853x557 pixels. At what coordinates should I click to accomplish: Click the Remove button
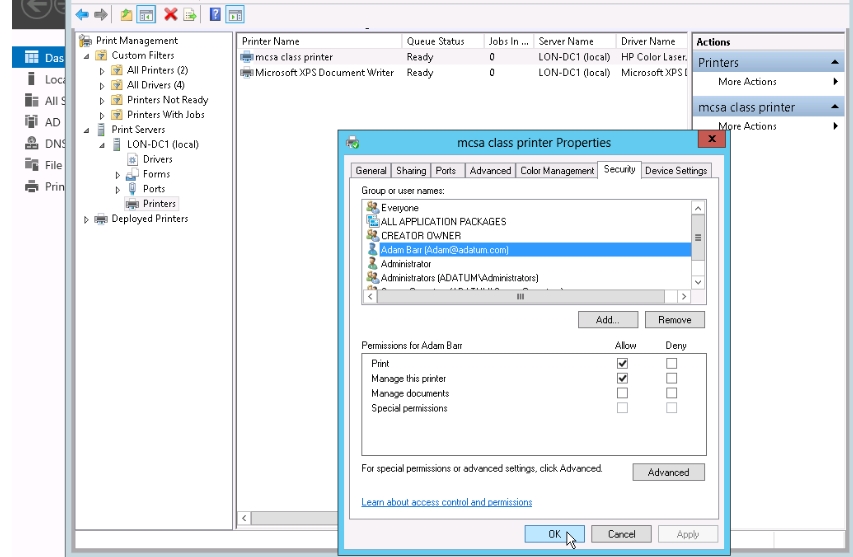(675, 320)
